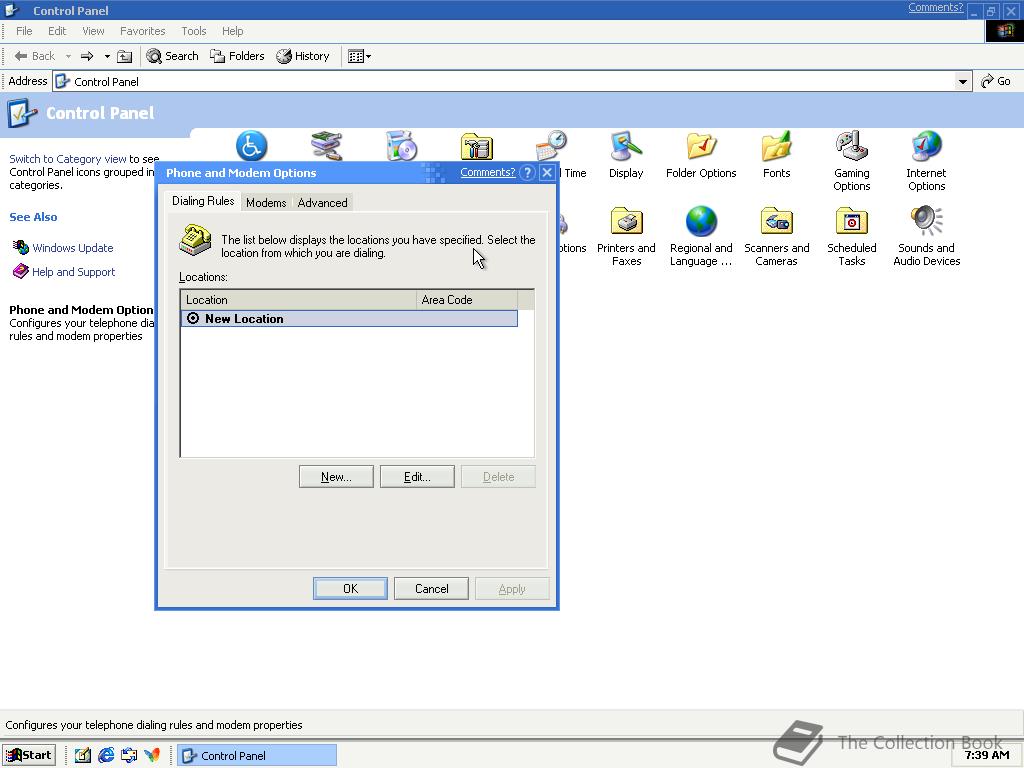Open the Favorites menu
1024x768 pixels.
pos(142,31)
